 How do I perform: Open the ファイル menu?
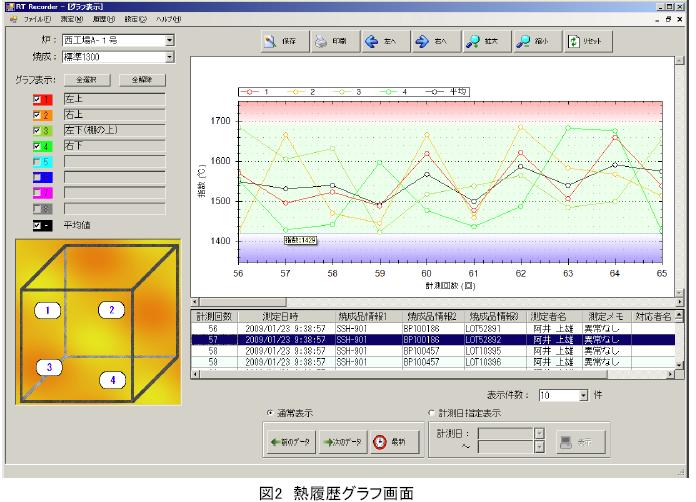pos(36,20)
